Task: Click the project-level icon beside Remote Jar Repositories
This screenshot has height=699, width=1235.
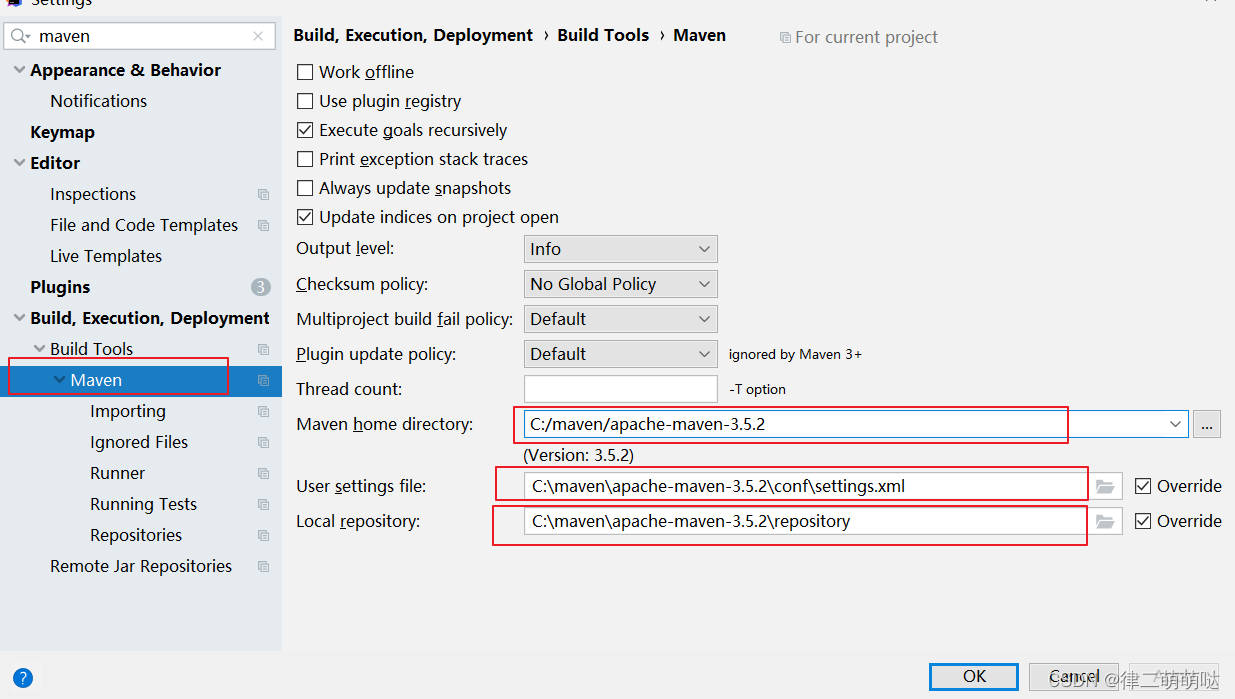Action: tap(264, 566)
